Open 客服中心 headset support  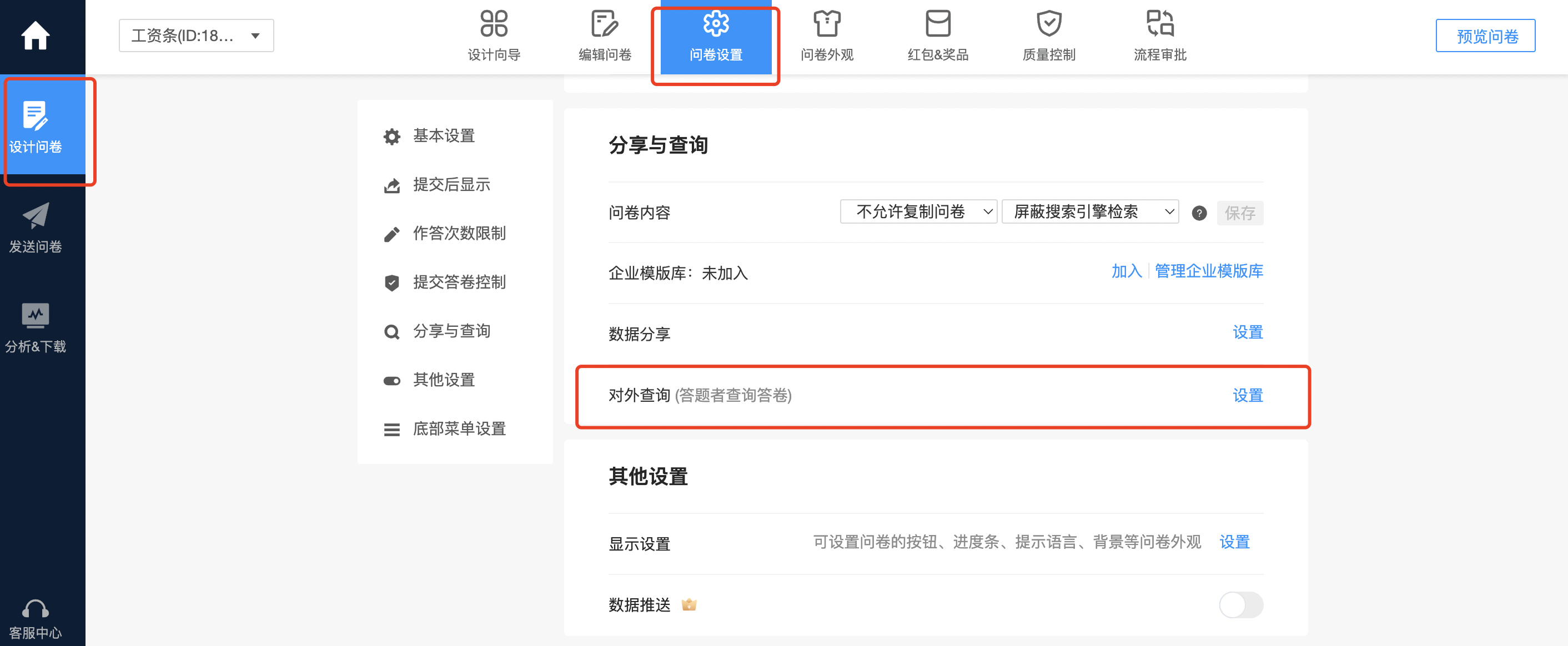tap(36, 620)
